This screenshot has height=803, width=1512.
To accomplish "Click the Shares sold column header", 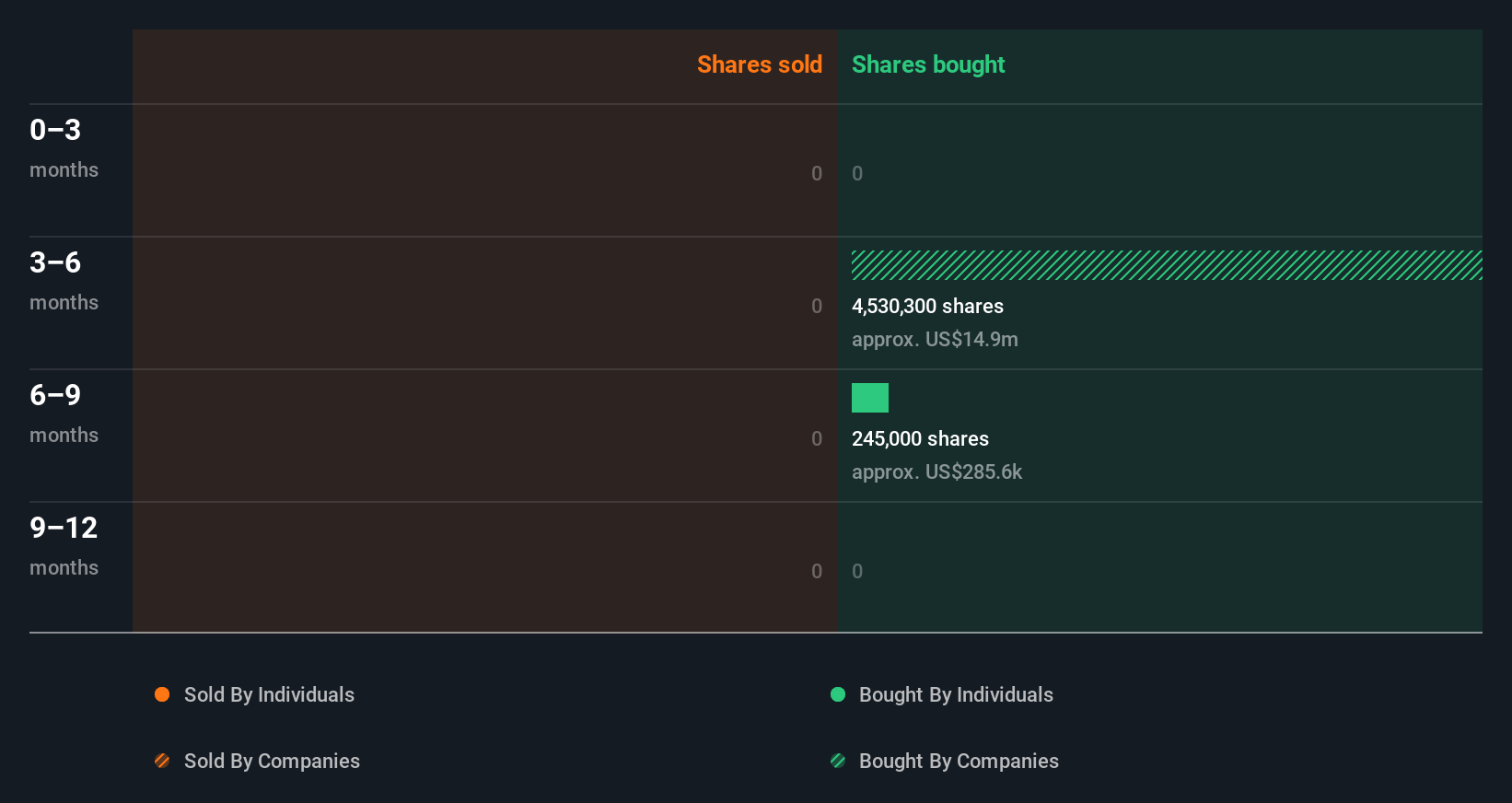I will [760, 64].
